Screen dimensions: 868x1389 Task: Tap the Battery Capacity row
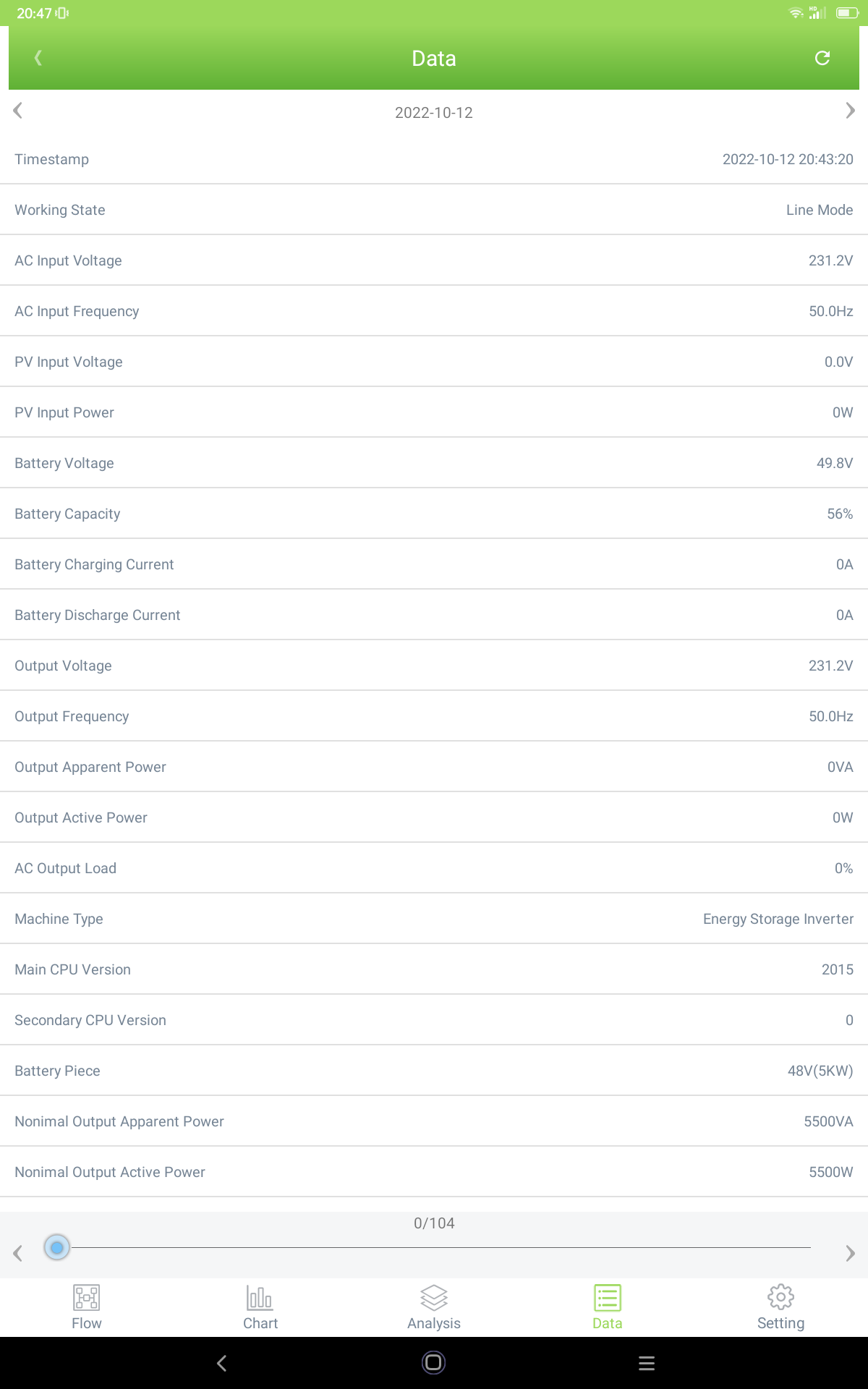(434, 514)
